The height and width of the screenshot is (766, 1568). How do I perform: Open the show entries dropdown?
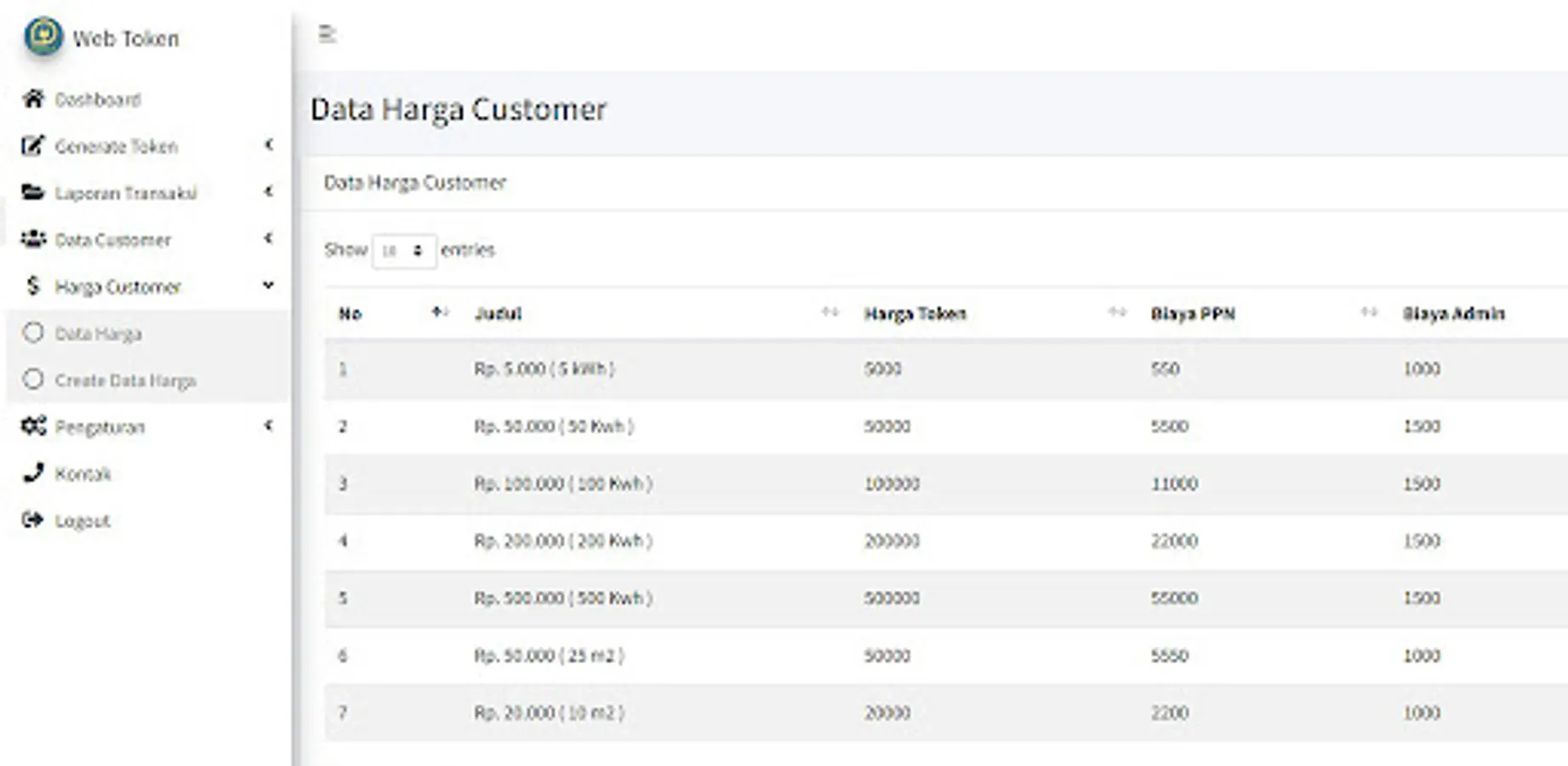point(404,251)
